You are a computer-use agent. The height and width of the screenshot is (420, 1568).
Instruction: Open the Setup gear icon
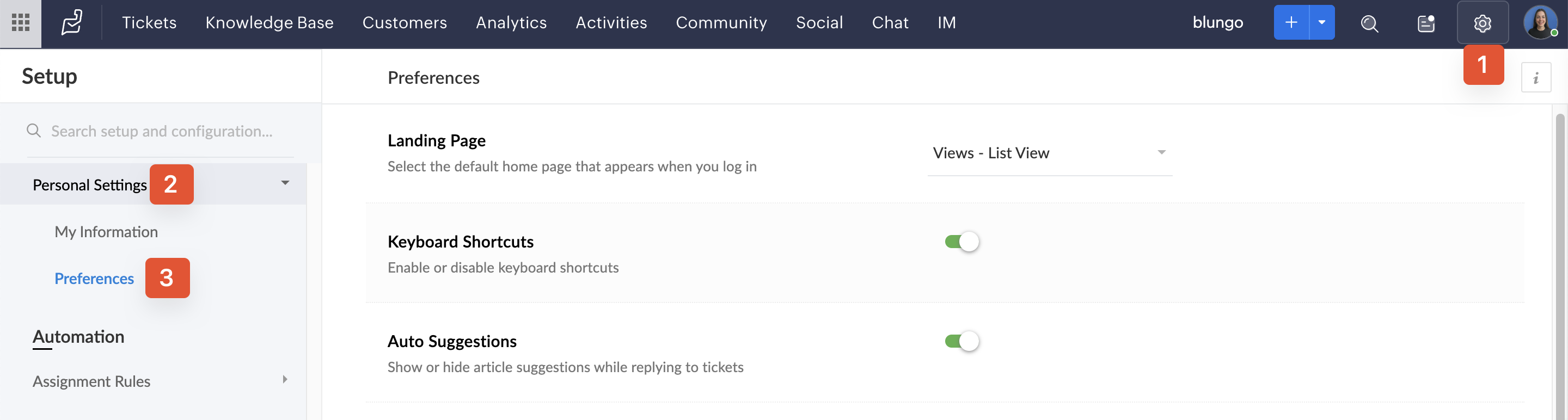tap(1482, 23)
